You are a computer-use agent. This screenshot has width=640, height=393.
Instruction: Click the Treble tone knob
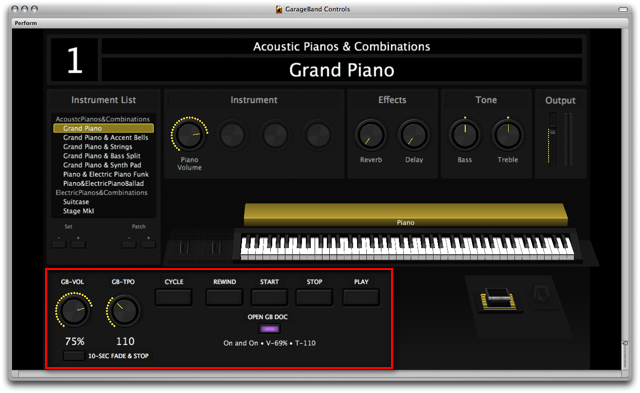(x=508, y=134)
